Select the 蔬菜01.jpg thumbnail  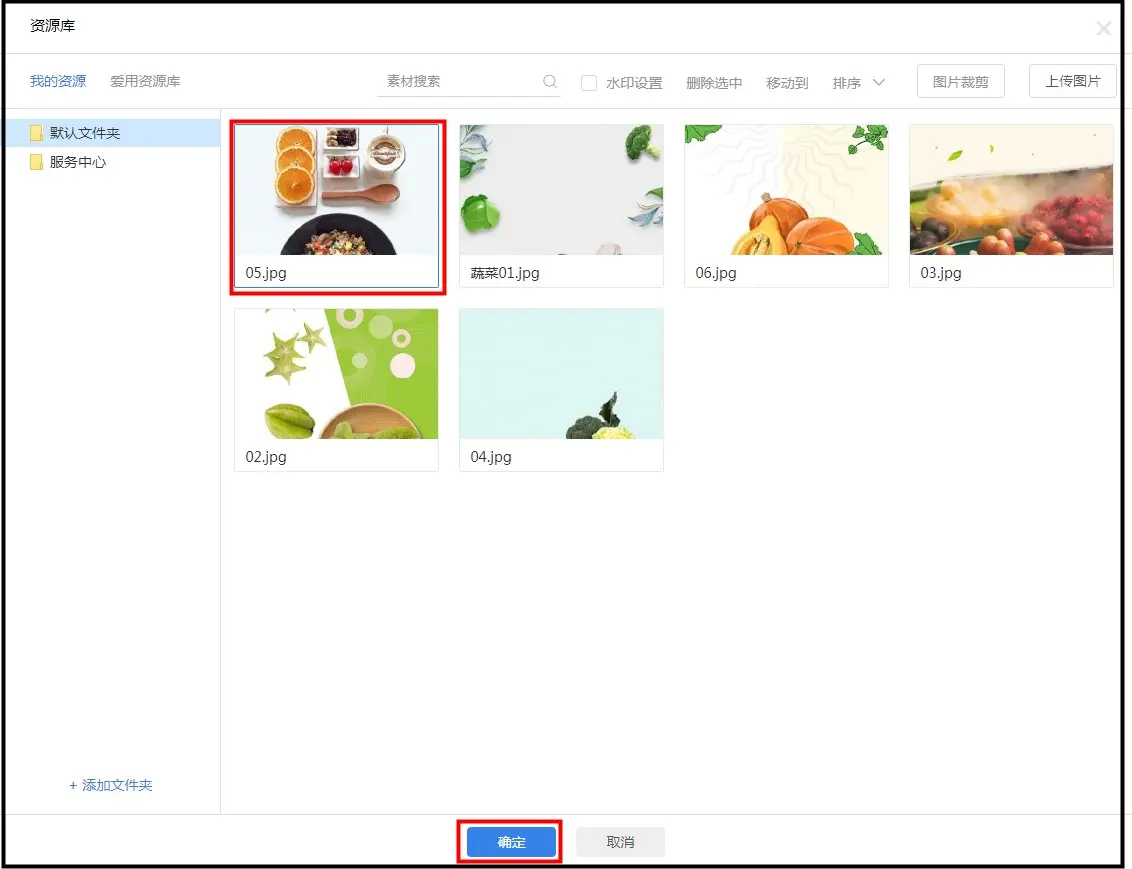tap(561, 190)
